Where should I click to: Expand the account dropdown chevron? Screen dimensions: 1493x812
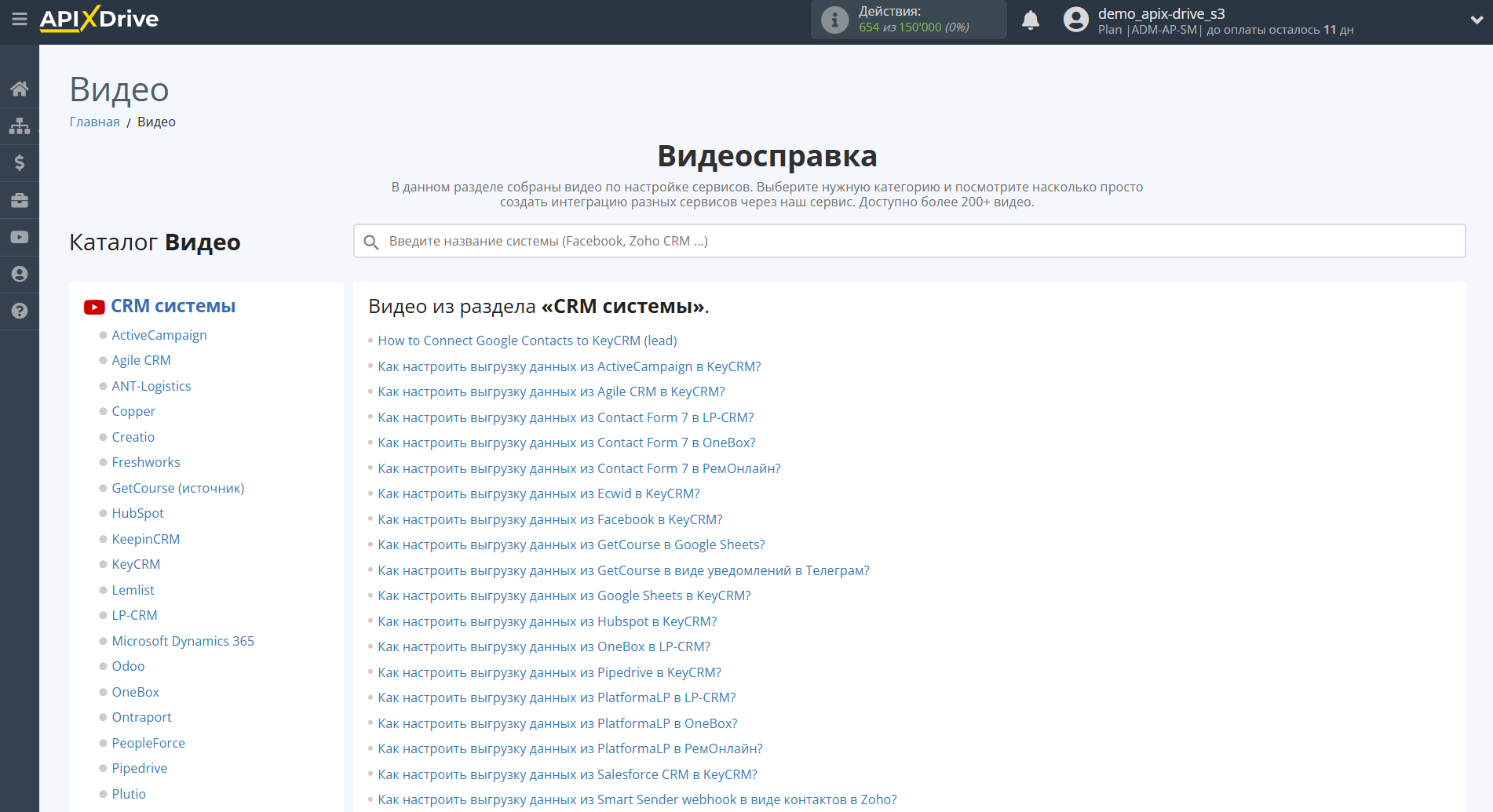pyautogui.click(x=1477, y=20)
